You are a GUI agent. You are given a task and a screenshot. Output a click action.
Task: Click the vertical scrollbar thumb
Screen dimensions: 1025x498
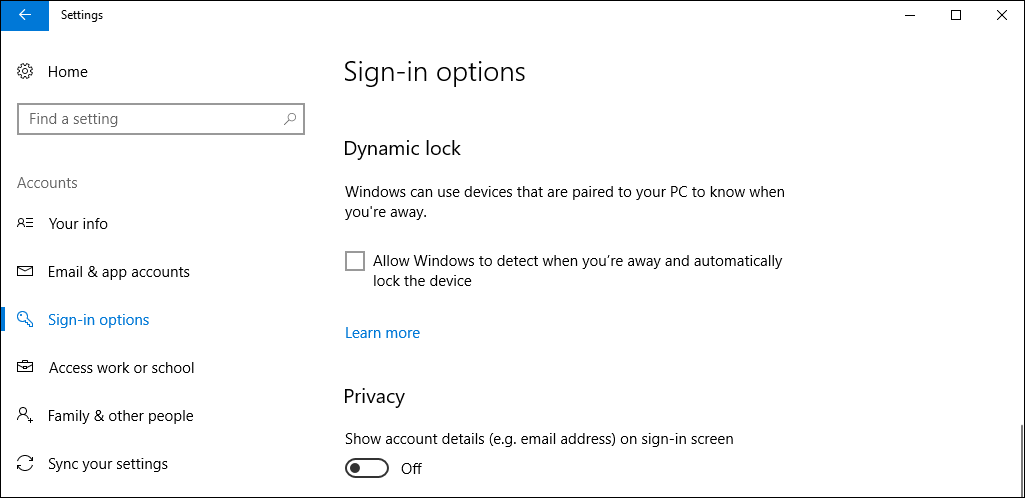pyautogui.click(x=1020, y=458)
